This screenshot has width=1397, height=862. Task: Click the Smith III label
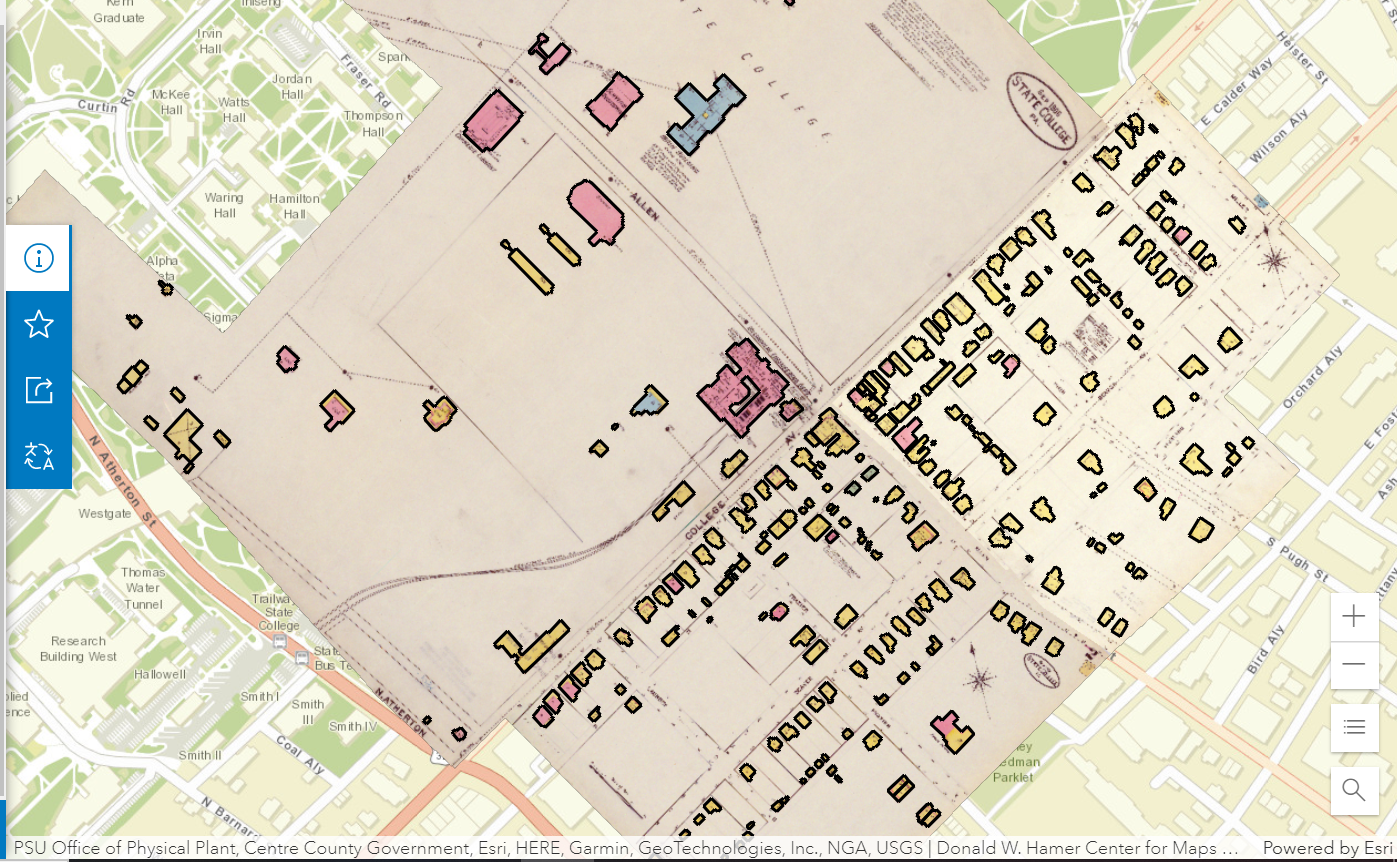click(x=308, y=712)
